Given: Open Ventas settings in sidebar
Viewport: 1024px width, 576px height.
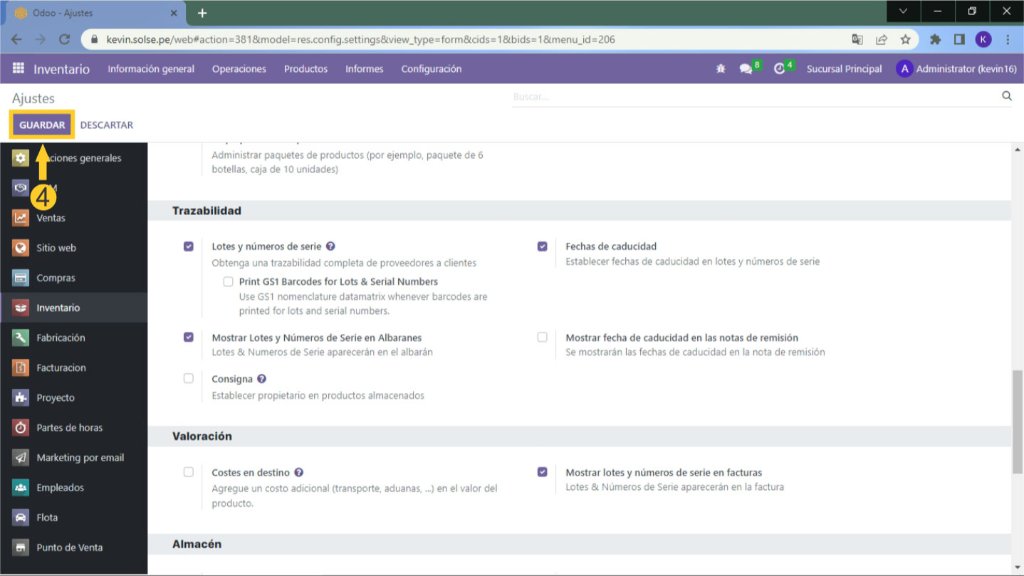Looking at the screenshot, I should point(50,218).
